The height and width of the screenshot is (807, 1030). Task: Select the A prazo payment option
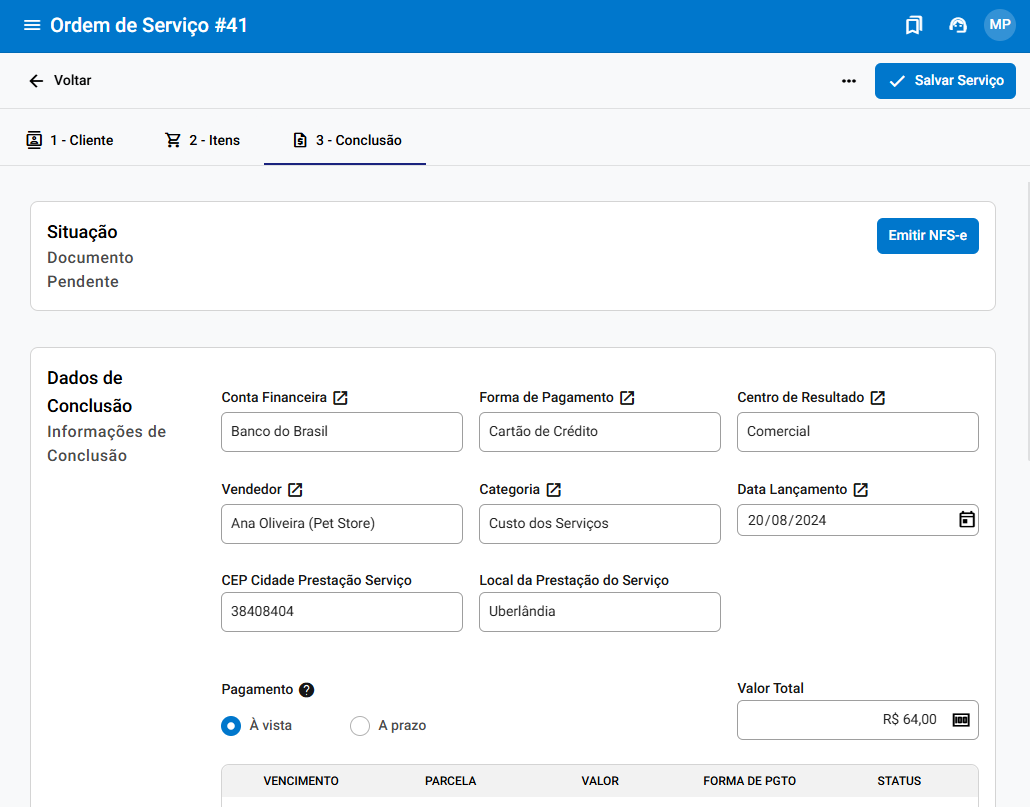360,726
